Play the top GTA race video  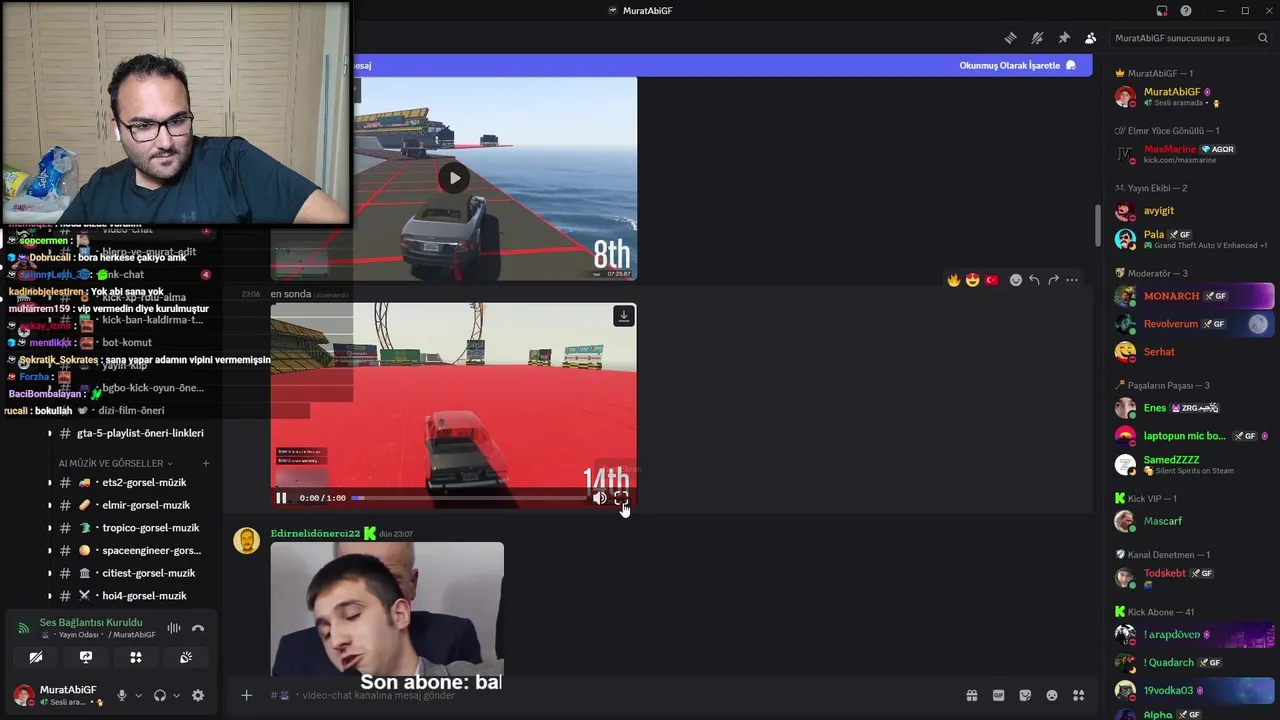pyautogui.click(x=454, y=178)
